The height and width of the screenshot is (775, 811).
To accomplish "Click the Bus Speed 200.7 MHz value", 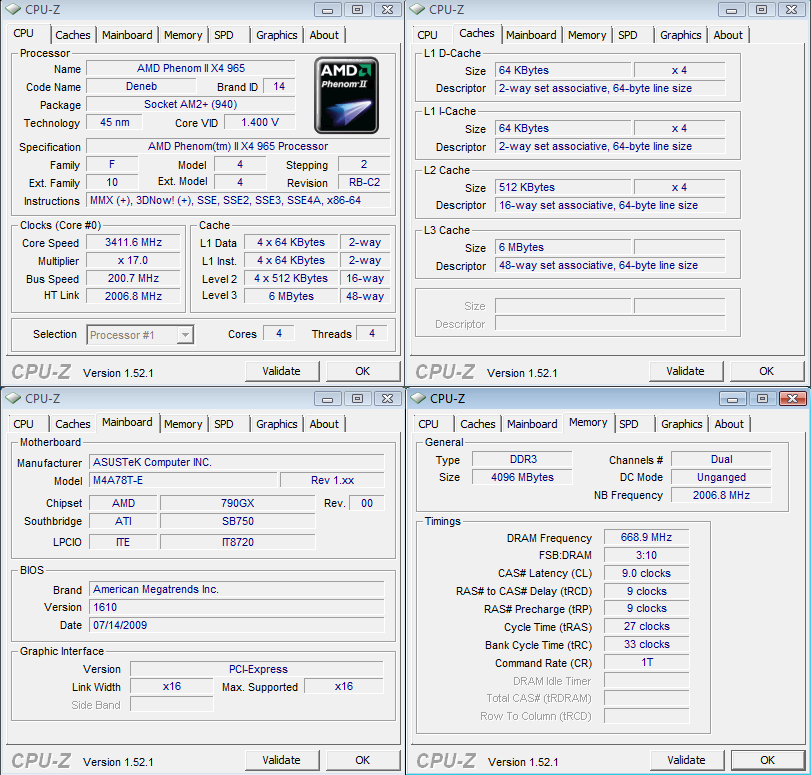I will click(x=133, y=278).
